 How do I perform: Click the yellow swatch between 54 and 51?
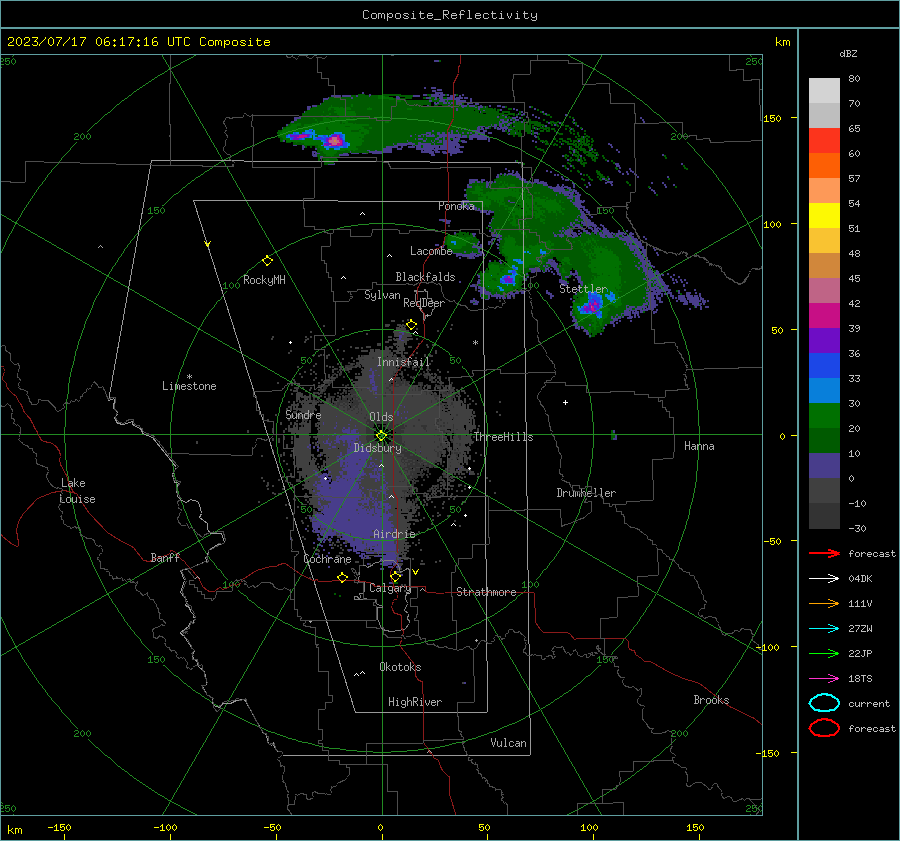(x=824, y=216)
